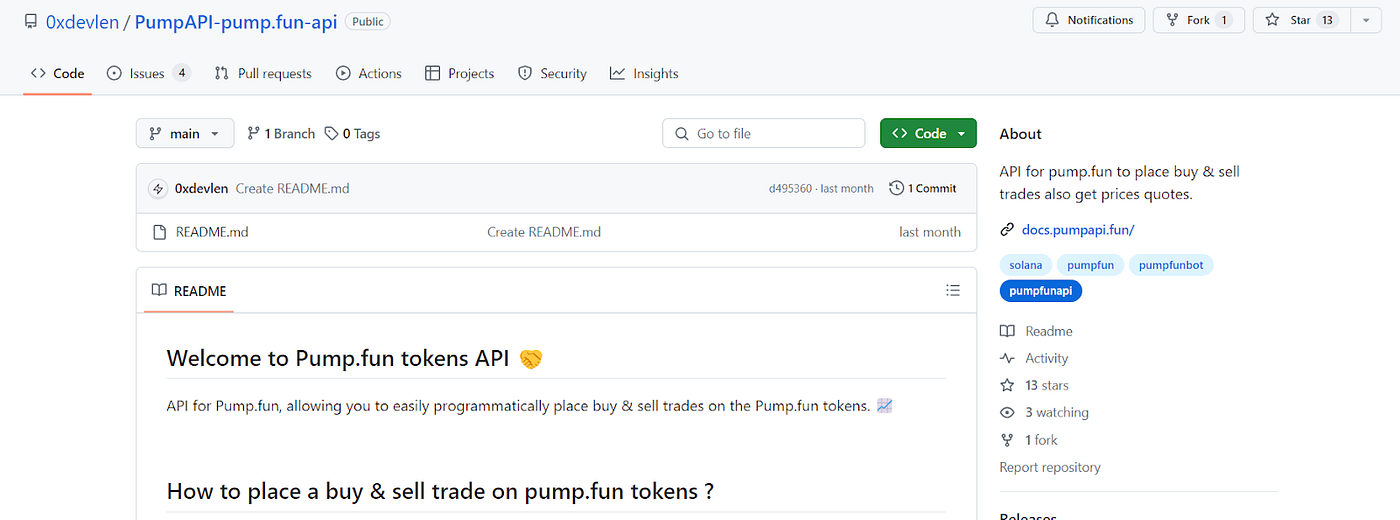Click heading How to place a buy & sell trade

click(x=440, y=491)
